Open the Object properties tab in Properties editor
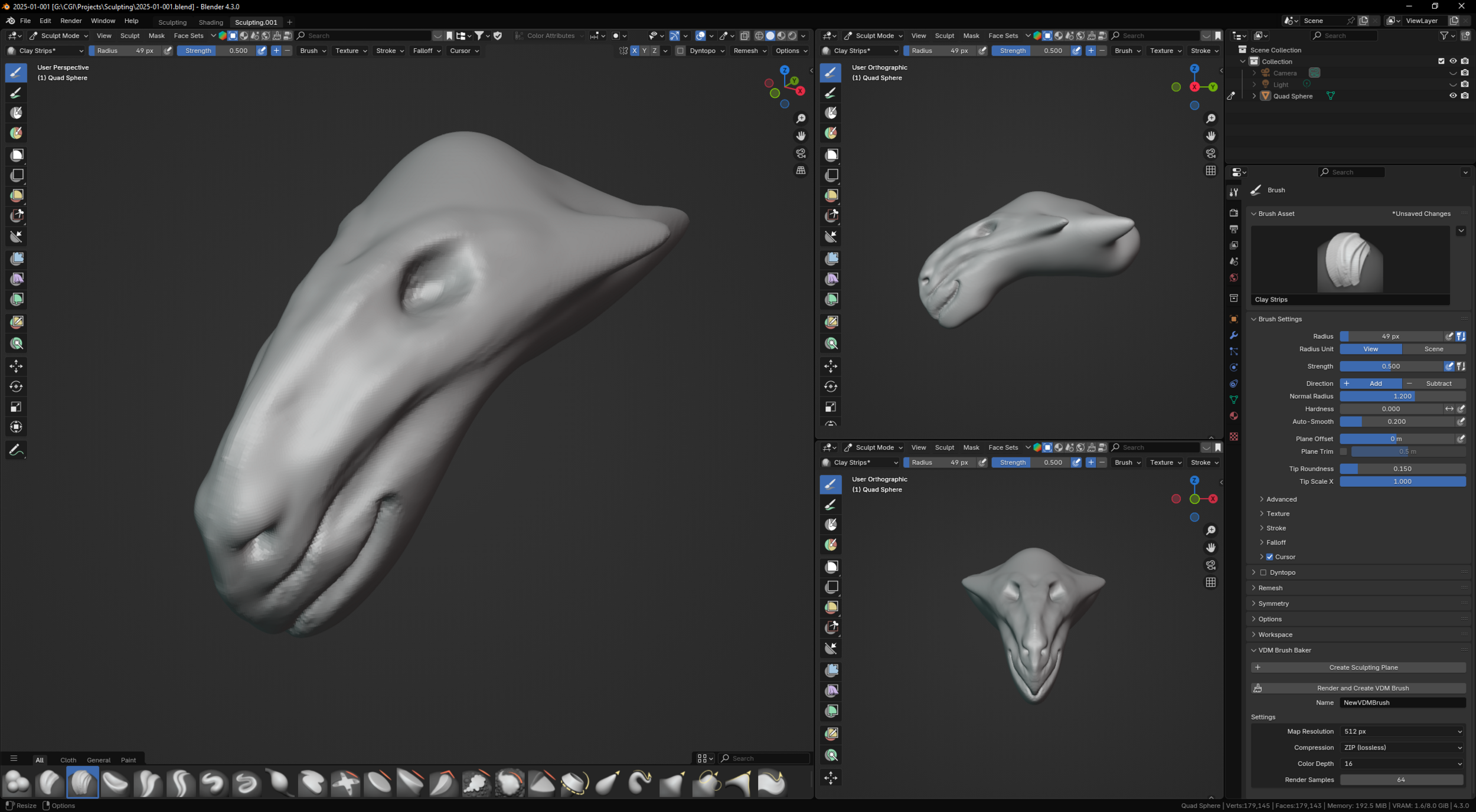Viewport: 1476px width, 812px height. [1234, 318]
